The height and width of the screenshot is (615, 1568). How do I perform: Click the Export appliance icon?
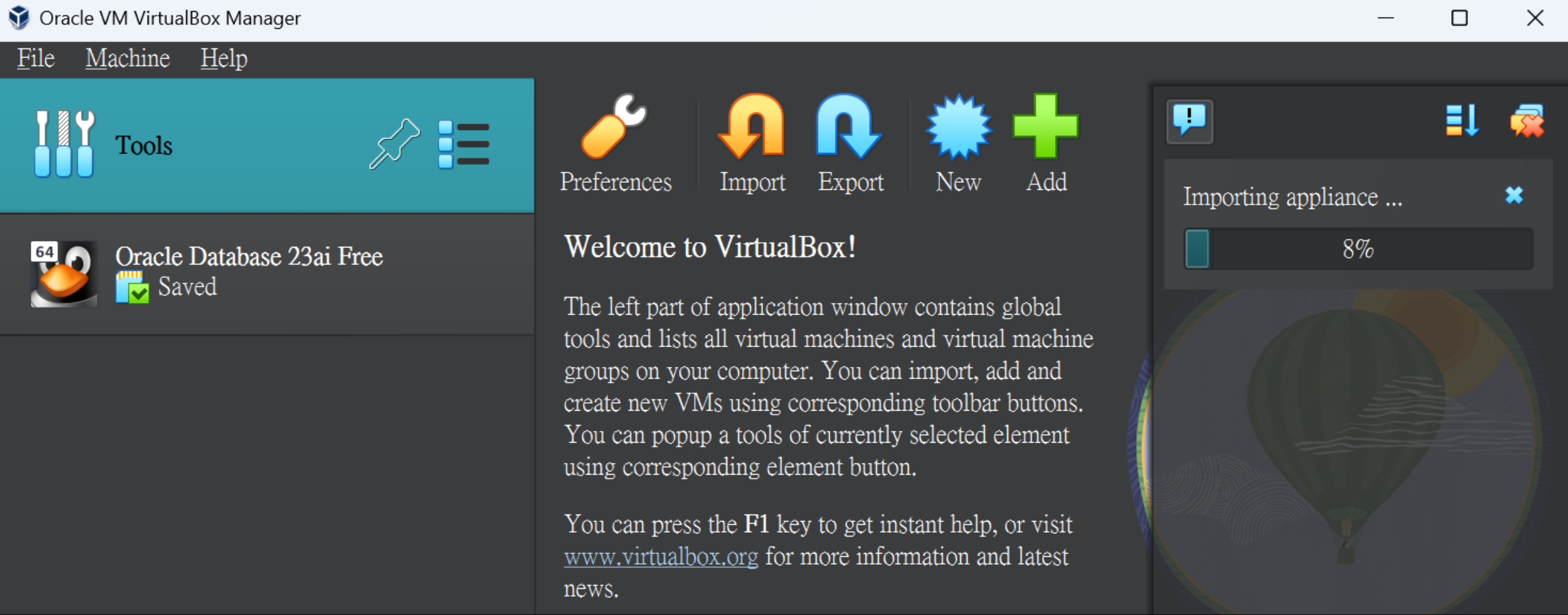point(850,143)
